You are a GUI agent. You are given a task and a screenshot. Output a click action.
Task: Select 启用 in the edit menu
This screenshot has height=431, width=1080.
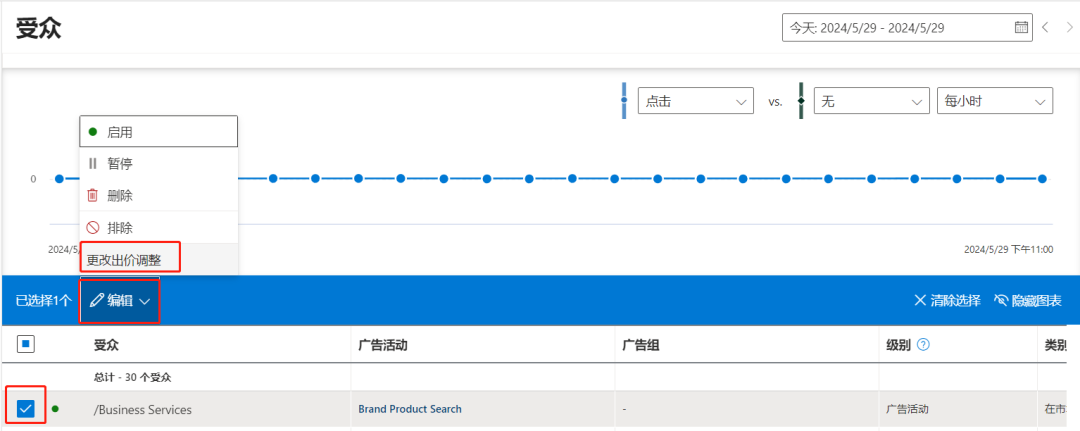158,132
